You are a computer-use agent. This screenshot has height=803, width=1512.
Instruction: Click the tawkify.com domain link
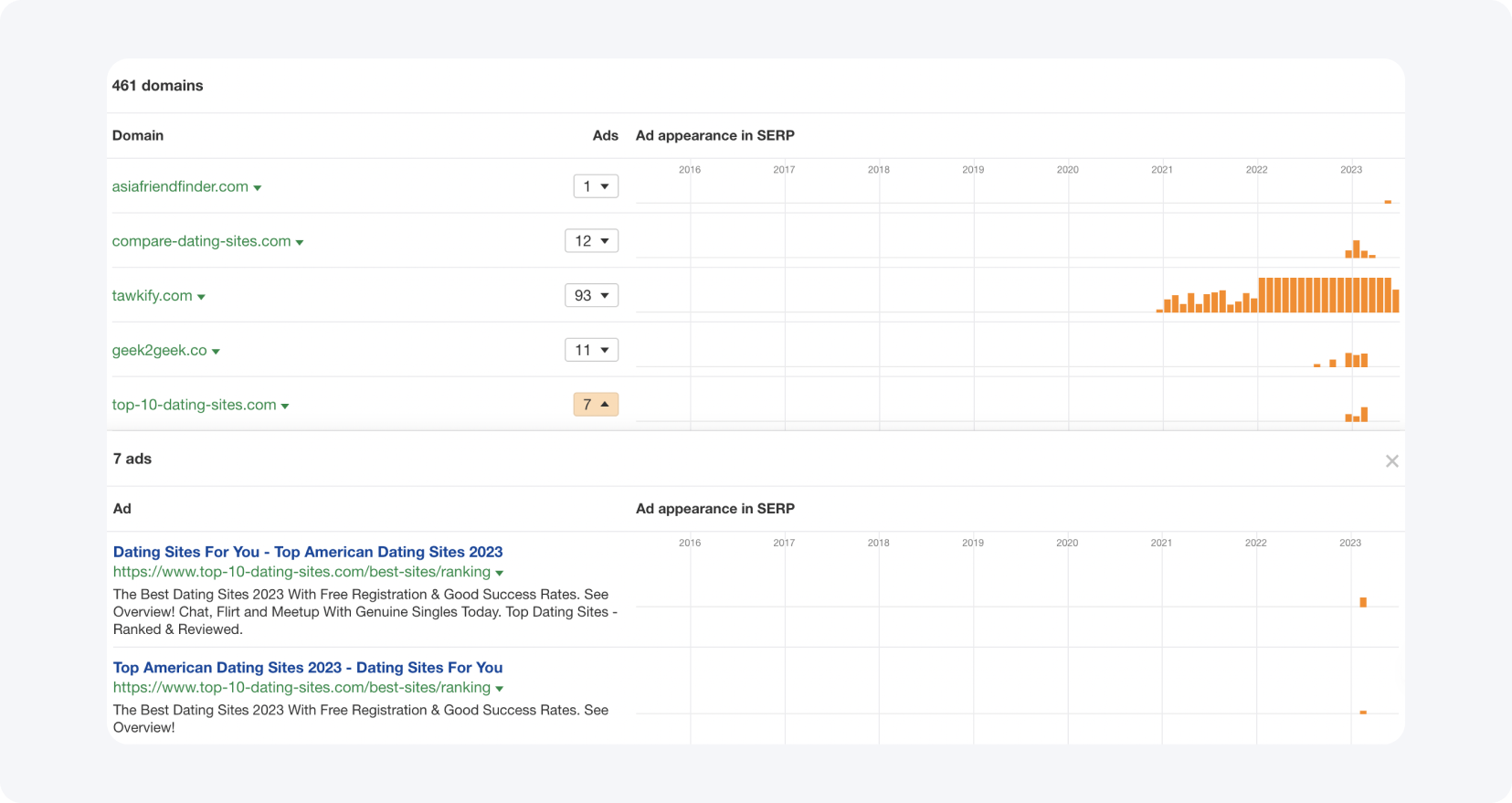pos(152,296)
